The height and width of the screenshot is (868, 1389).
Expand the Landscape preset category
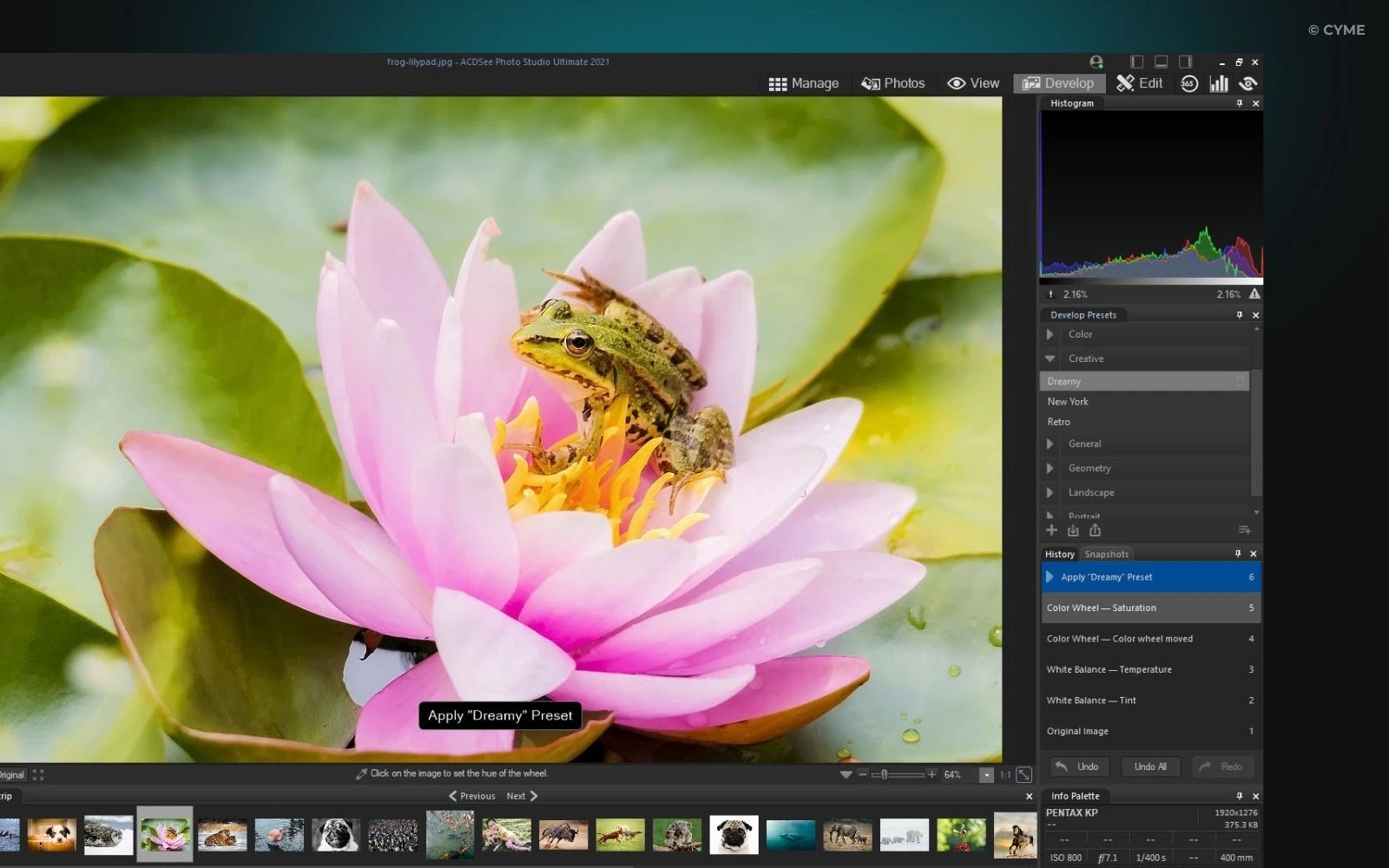(x=1050, y=492)
